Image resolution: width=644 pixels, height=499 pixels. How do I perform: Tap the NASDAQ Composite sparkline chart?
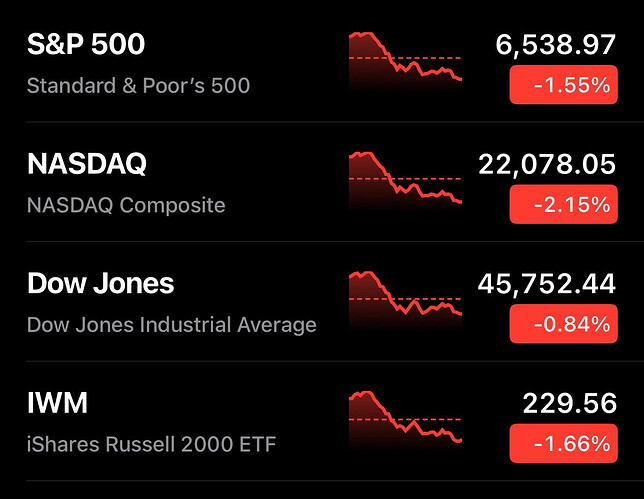click(405, 182)
